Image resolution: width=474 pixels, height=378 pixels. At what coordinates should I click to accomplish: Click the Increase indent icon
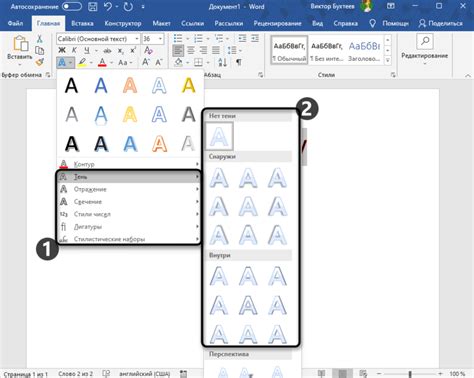pos(255,39)
